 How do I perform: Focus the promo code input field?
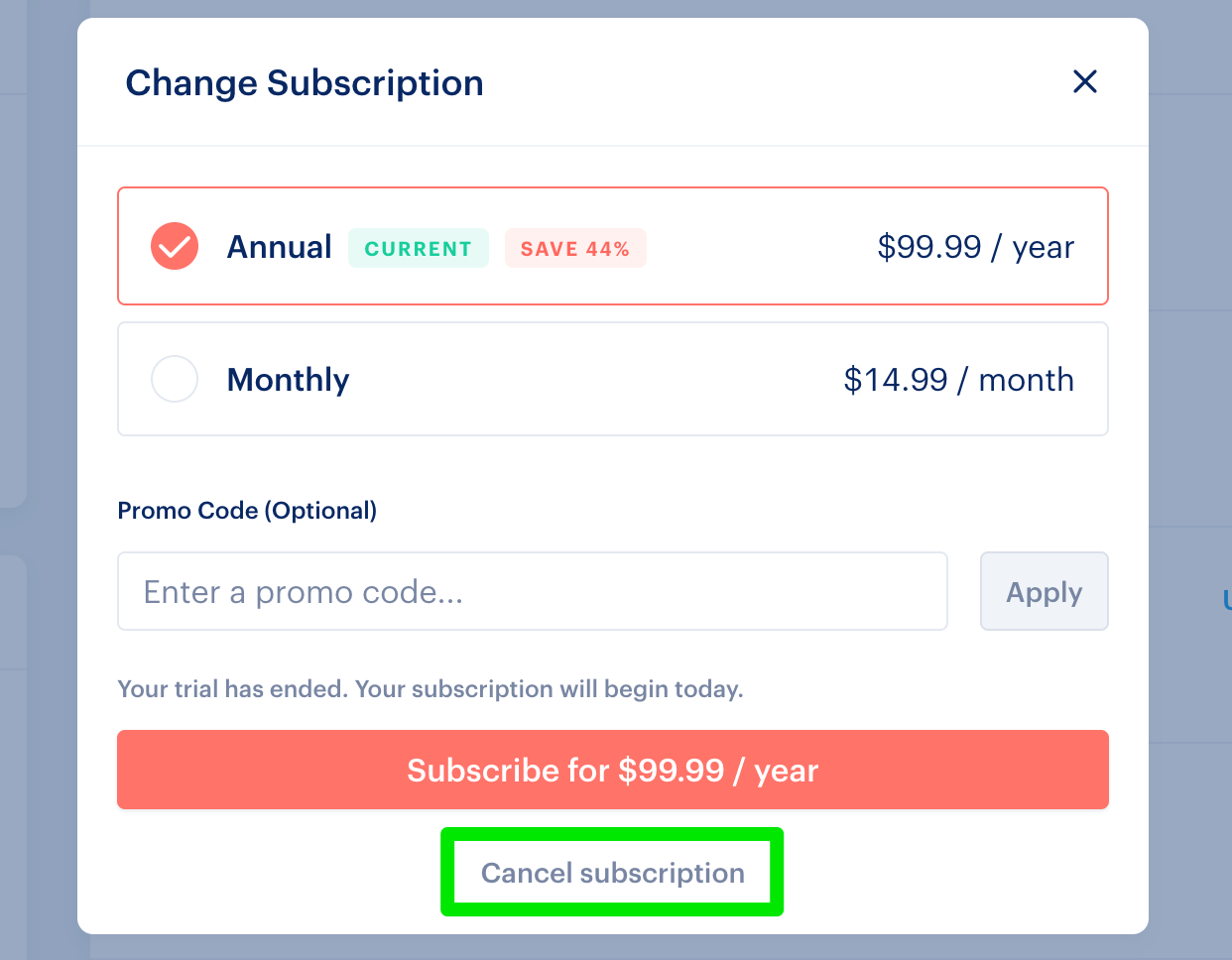(533, 591)
